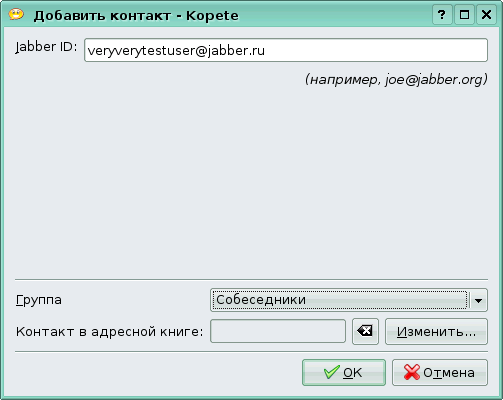Open the Группа dropdown arrow
This screenshot has width=503, height=400.
pyautogui.click(x=479, y=300)
